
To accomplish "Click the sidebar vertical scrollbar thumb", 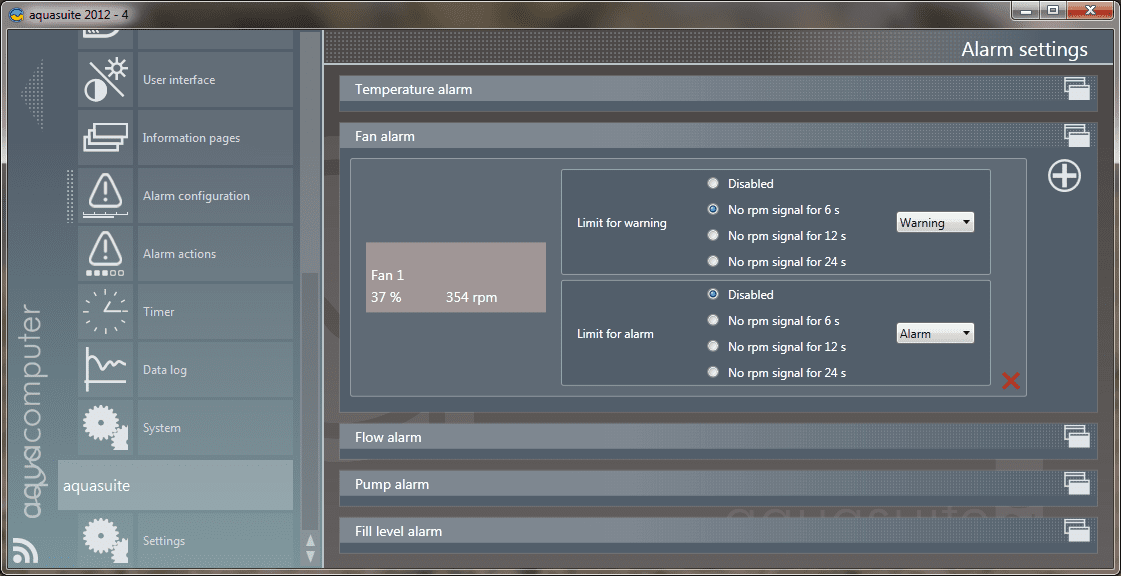I will [310, 400].
